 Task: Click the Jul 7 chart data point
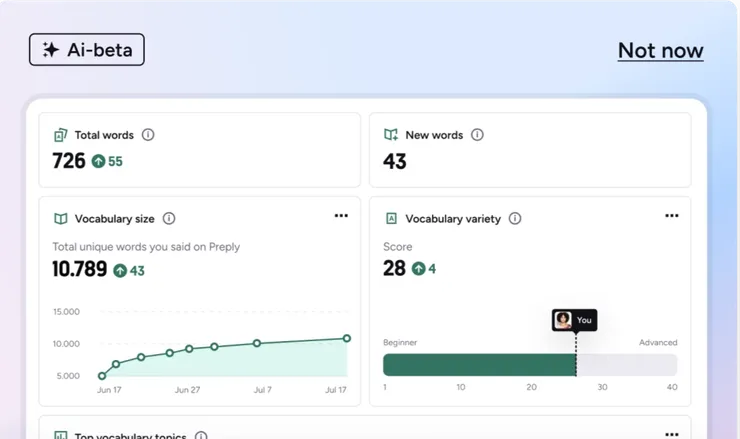pyautogui.click(x=257, y=343)
